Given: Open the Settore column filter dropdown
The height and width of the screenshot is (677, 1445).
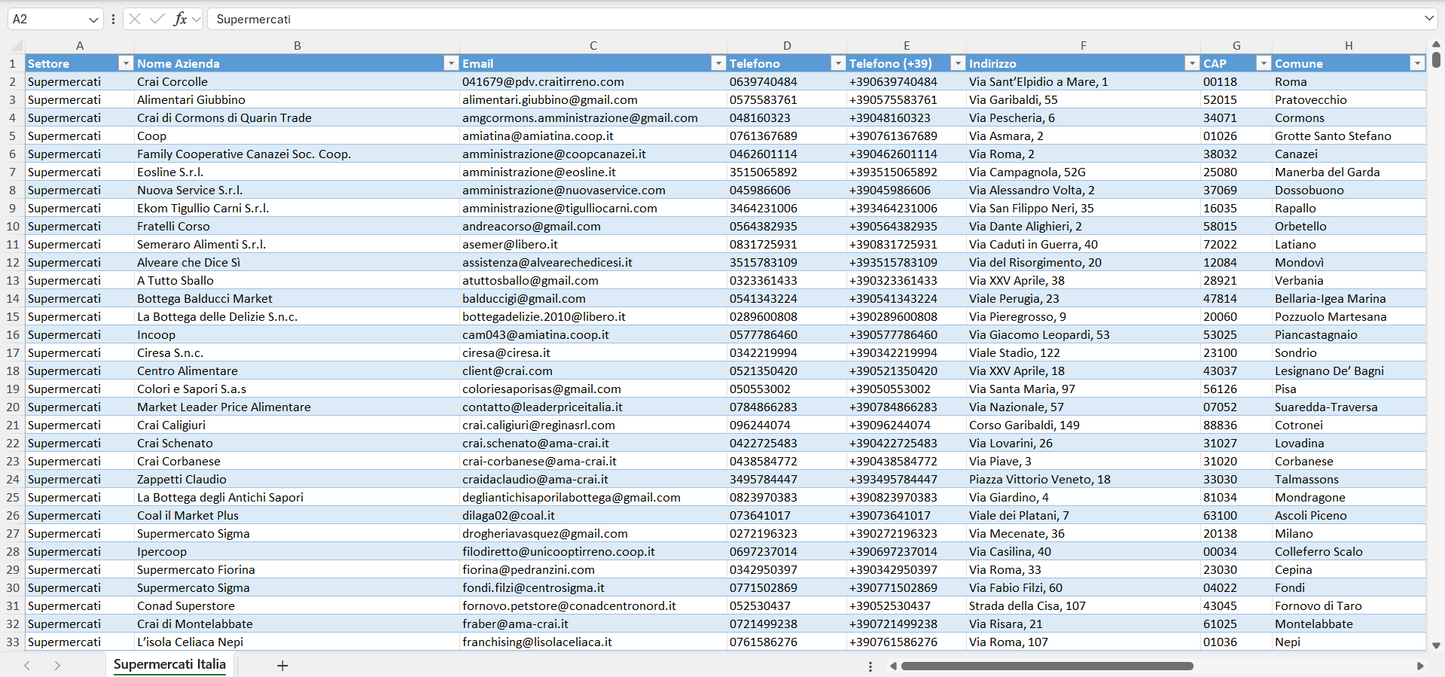Looking at the screenshot, I should tap(126, 63).
